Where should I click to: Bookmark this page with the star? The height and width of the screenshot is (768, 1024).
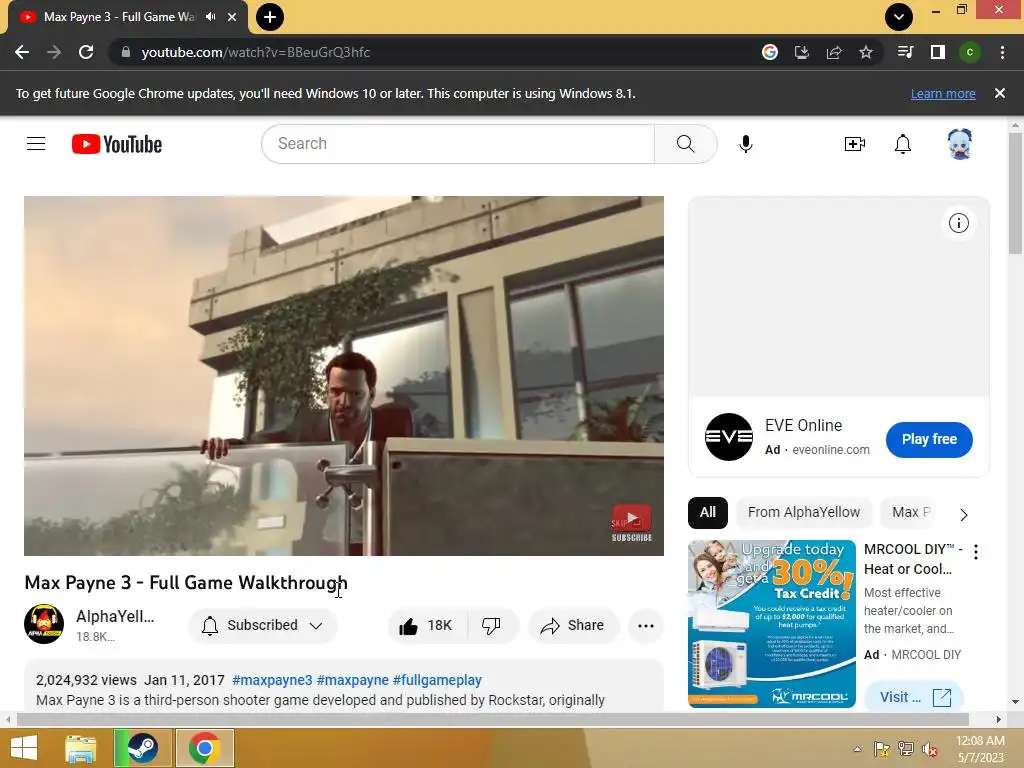point(866,52)
